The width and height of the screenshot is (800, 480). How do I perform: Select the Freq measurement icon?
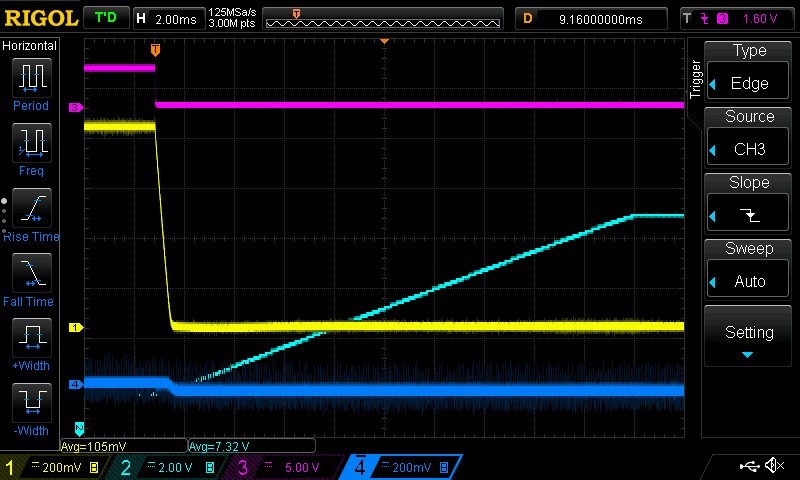(x=32, y=143)
